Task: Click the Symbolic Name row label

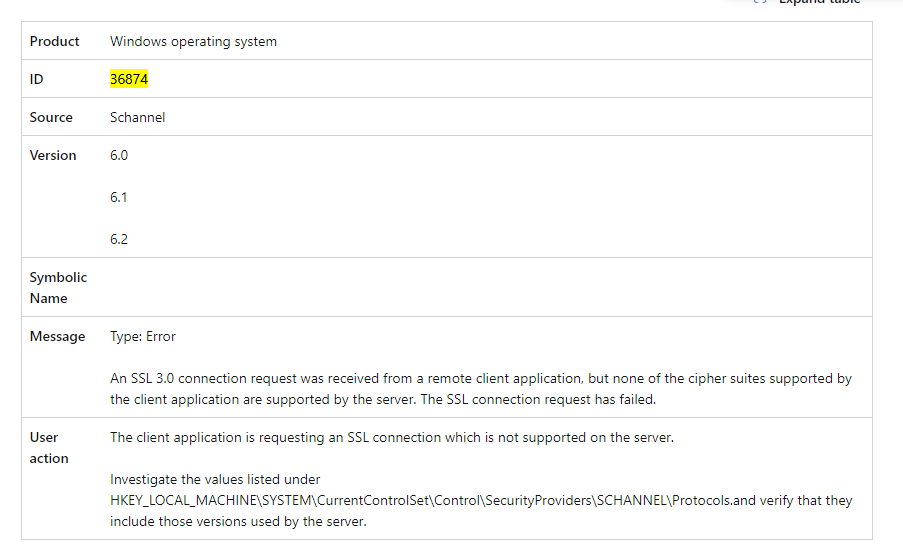Action: [x=58, y=288]
